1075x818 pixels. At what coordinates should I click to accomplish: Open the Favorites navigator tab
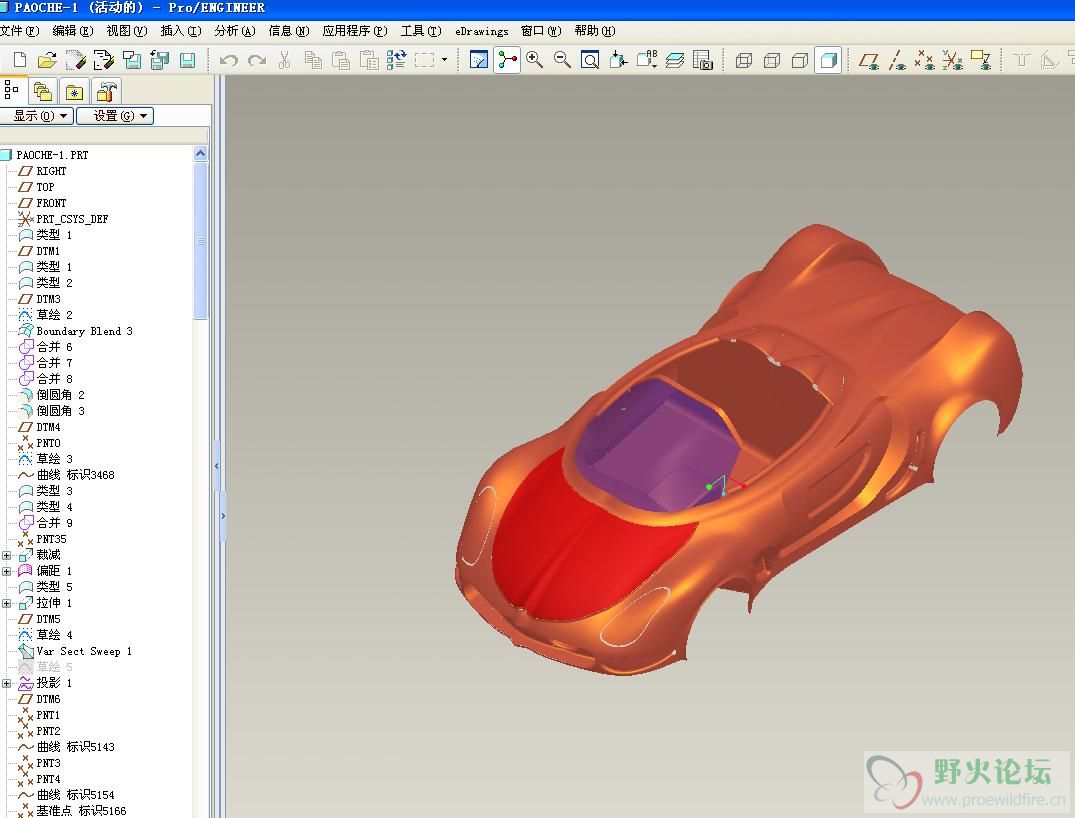pos(75,91)
